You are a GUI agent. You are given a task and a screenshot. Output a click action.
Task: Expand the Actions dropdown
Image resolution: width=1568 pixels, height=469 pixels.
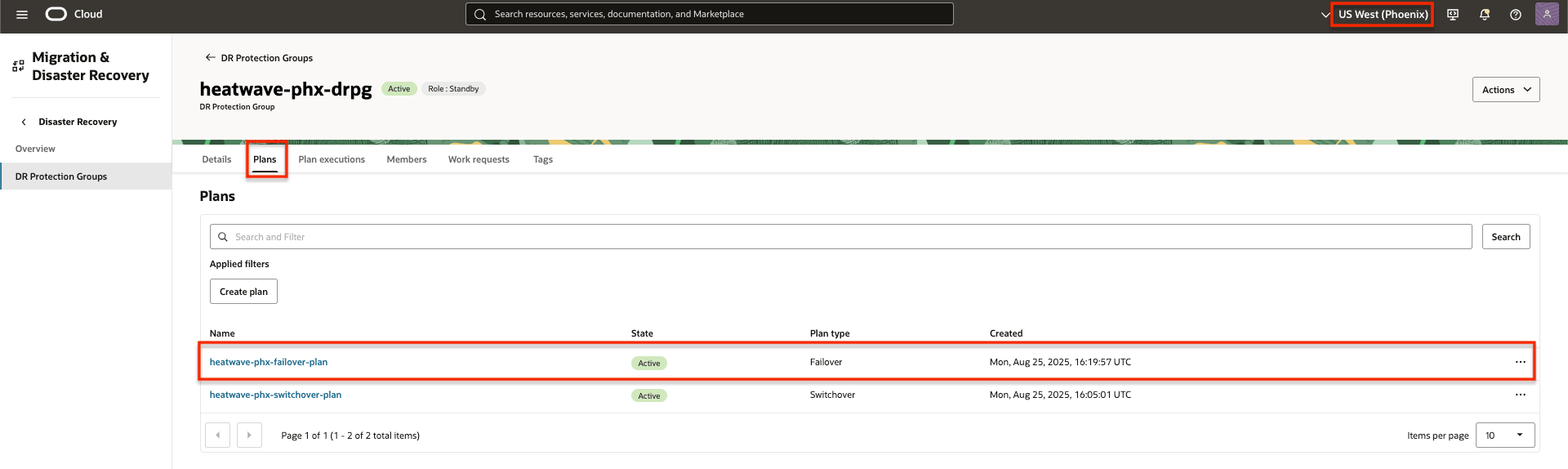pyautogui.click(x=1506, y=90)
